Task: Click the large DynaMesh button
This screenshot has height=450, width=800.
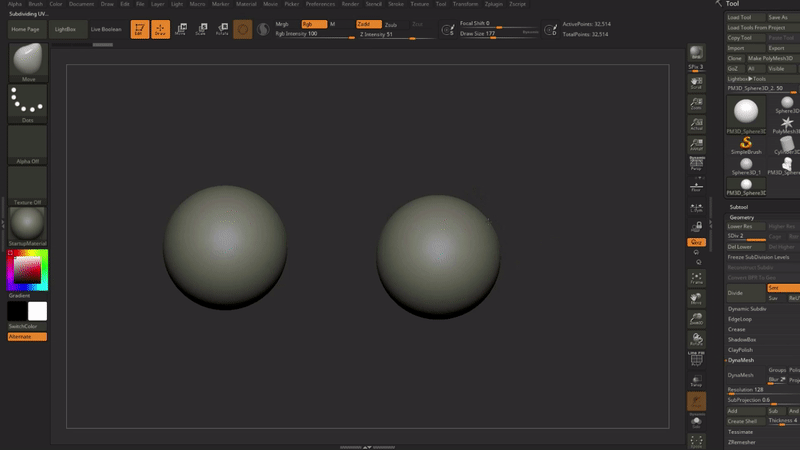Action: tap(745, 375)
